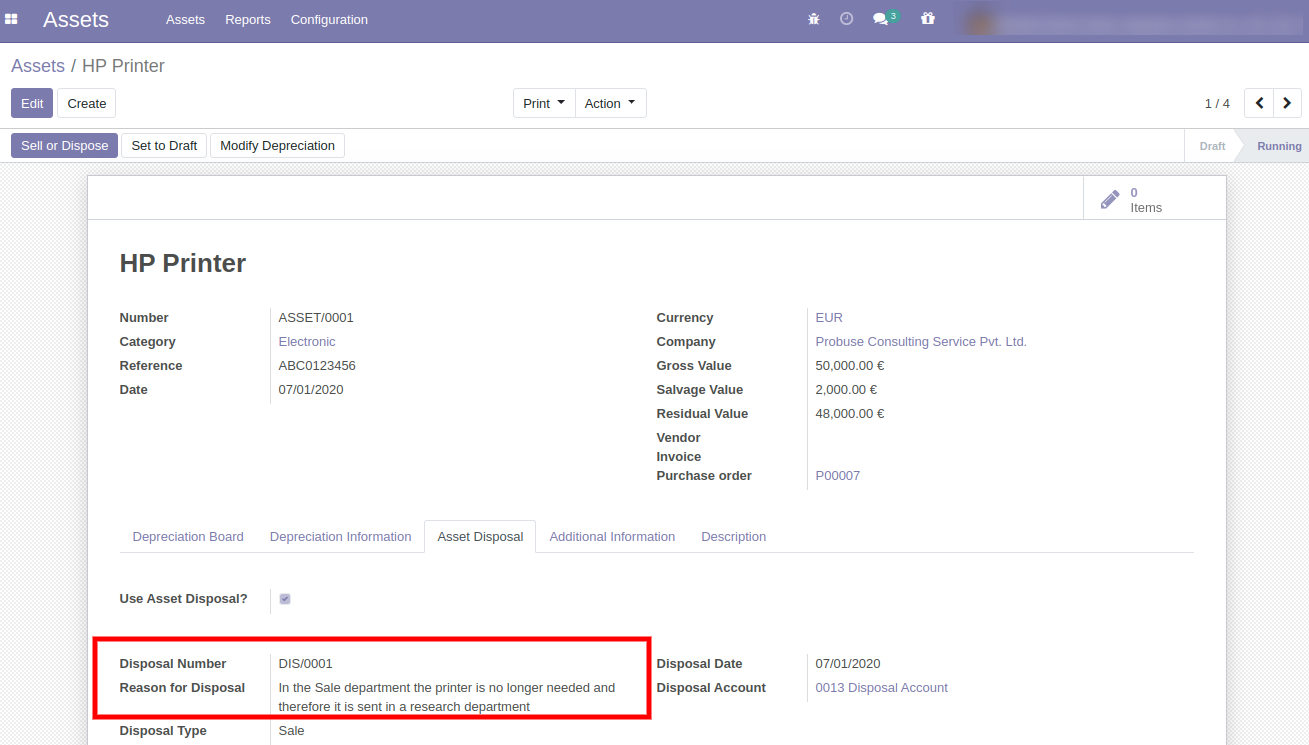Click Sell or Dispose button

tap(64, 146)
